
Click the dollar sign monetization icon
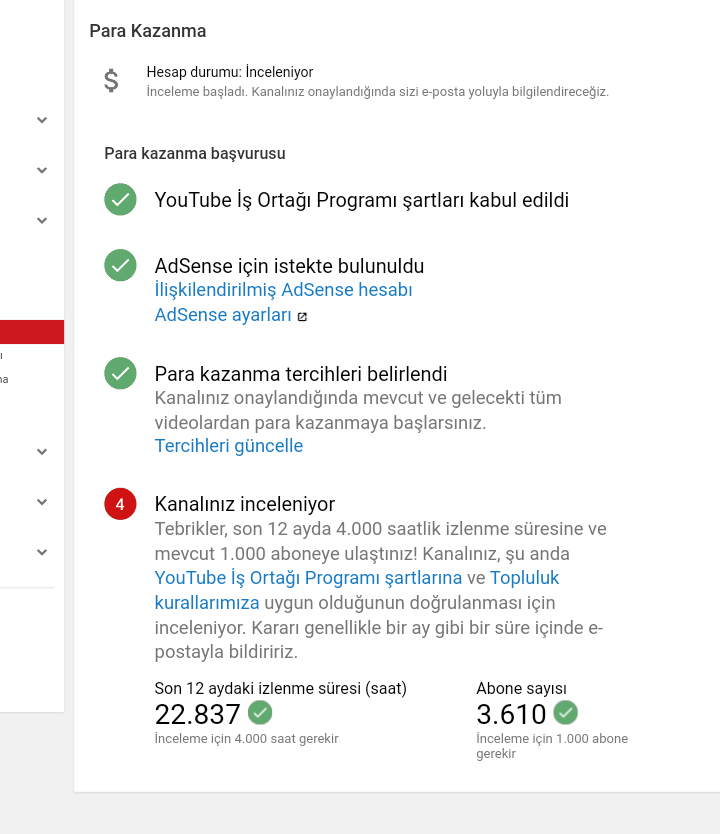tap(111, 81)
